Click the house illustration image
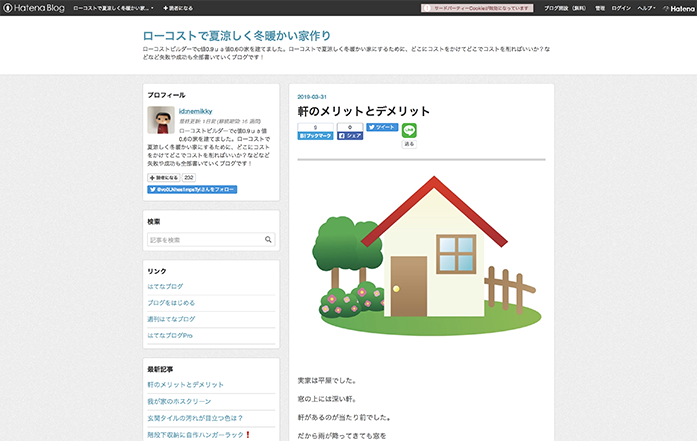Viewport: 697px width, 441px height. coord(426,256)
